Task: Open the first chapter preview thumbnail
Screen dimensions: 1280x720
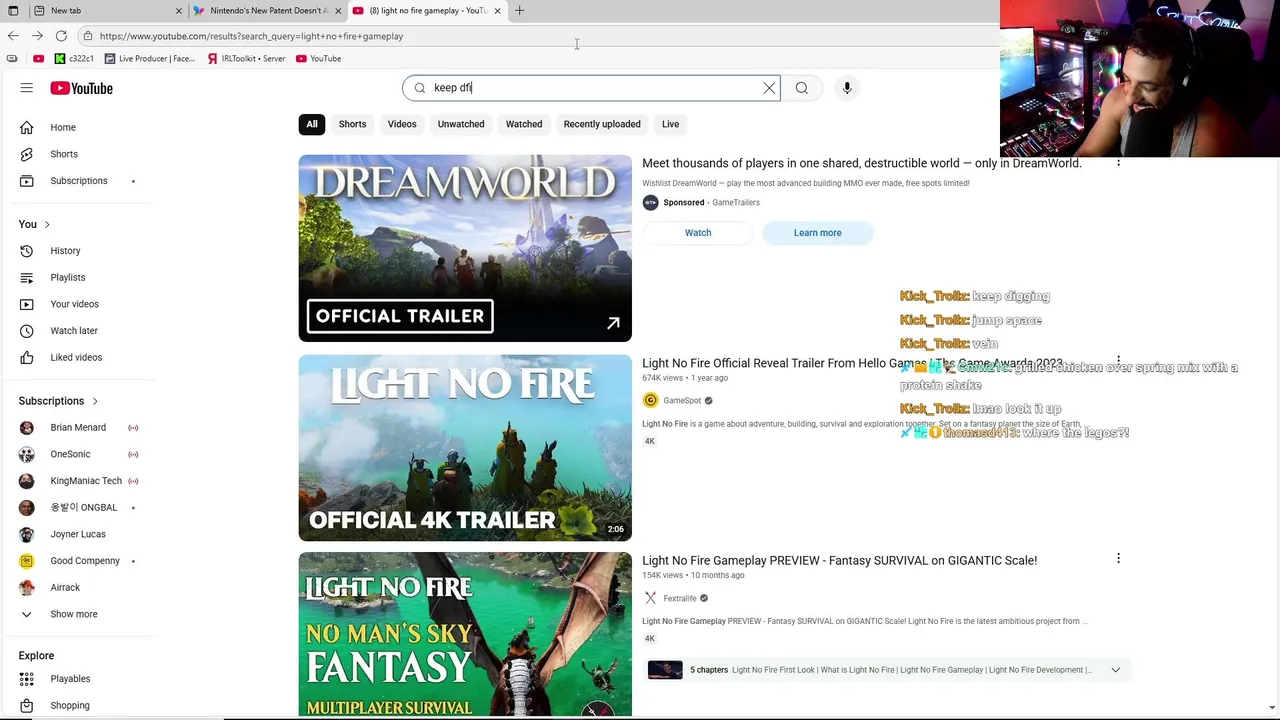Action: (665, 670)
